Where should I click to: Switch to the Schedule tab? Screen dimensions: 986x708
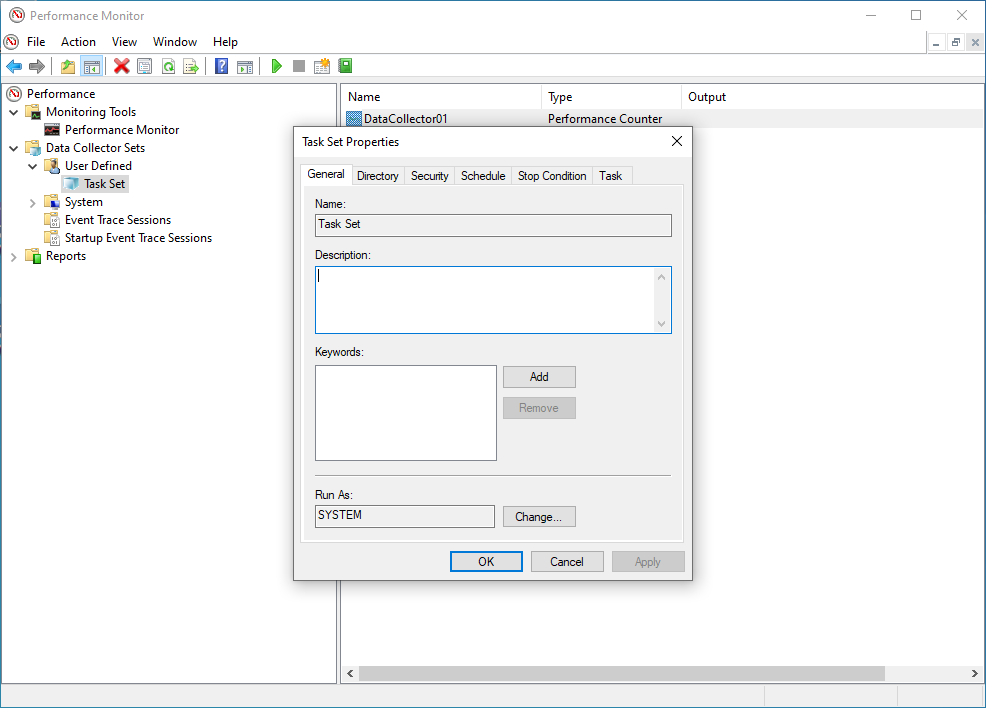482,175
